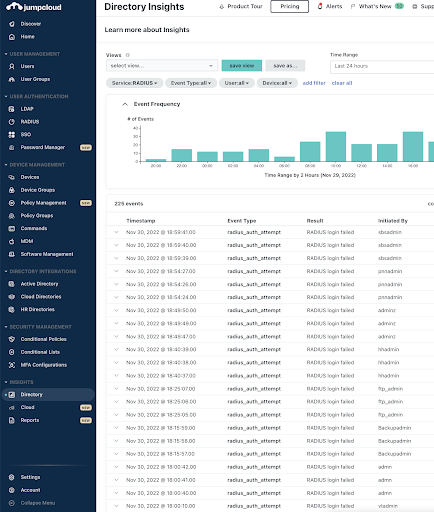Click the 16:00 bar in the chart
Screen dimensions: 434x512
click(413, 147)
